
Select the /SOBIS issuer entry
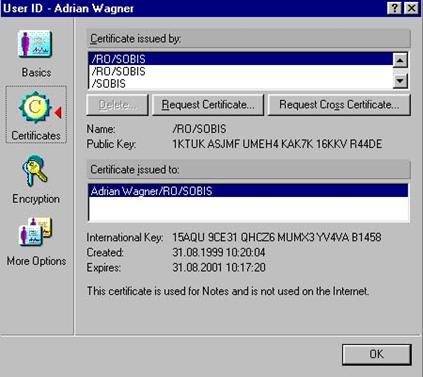(240, 83)
